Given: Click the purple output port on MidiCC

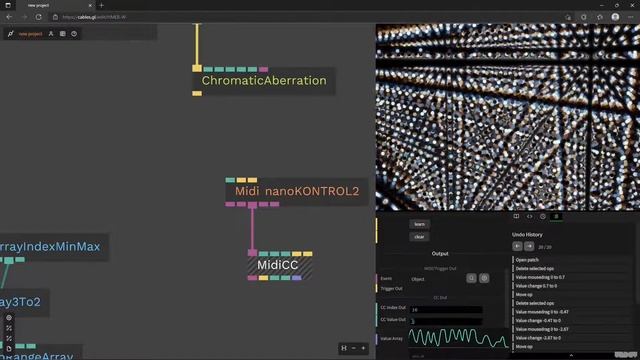Looking at the screenshot, I should 297,278.
